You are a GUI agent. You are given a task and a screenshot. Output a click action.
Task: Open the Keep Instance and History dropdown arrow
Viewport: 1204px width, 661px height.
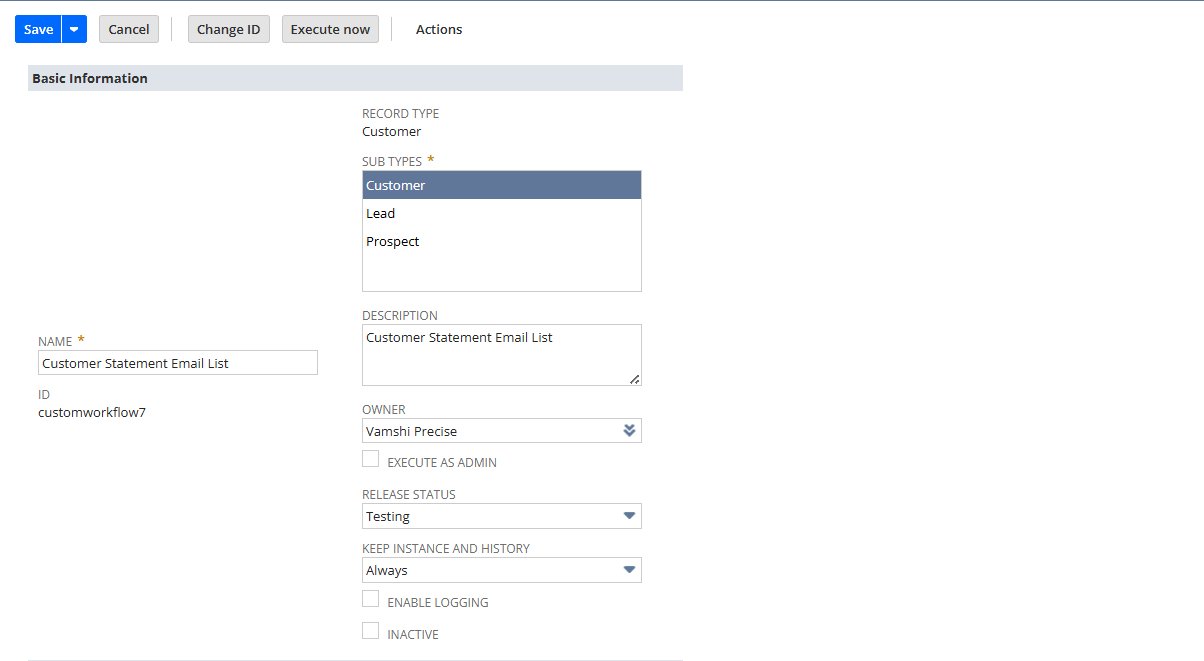point(630,569)
